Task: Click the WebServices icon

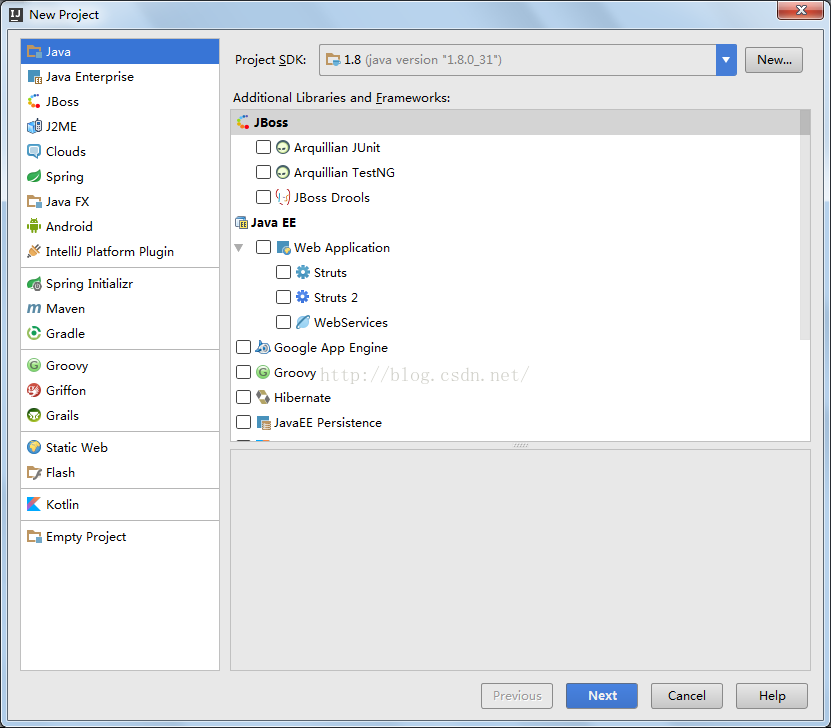Action: (x=303, y=322)
